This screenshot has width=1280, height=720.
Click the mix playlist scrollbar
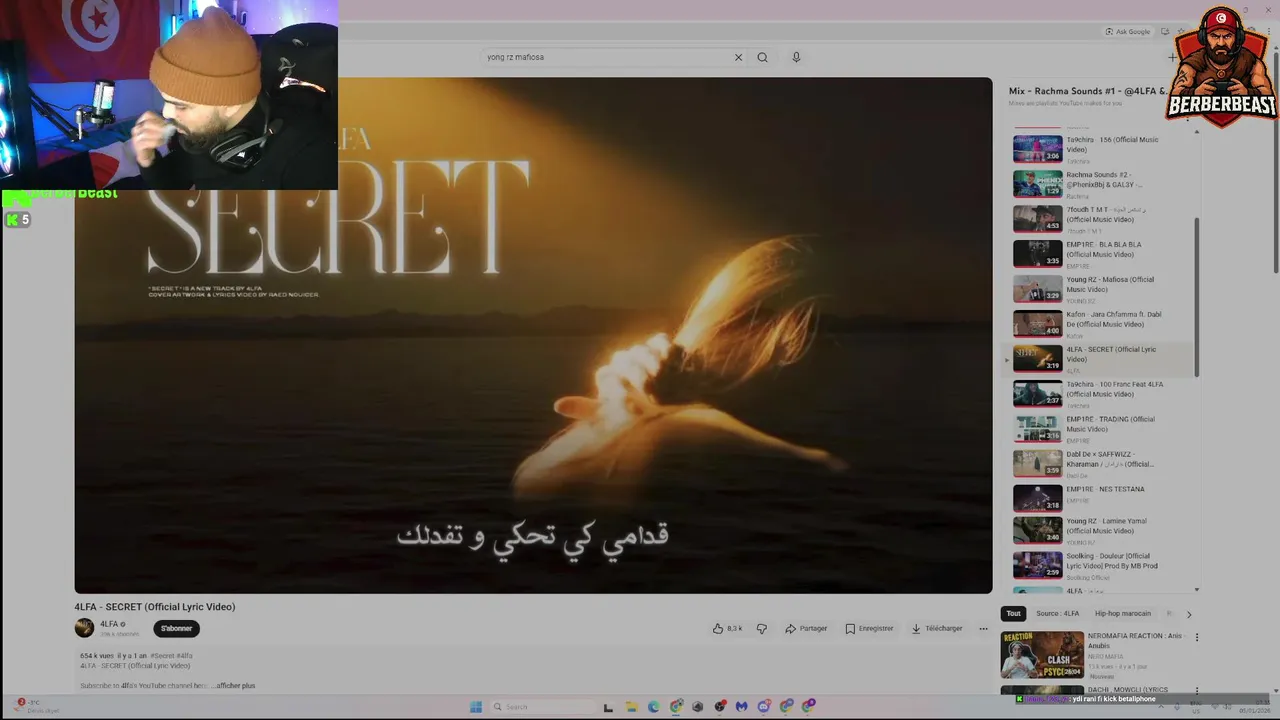click(1197, 297)
